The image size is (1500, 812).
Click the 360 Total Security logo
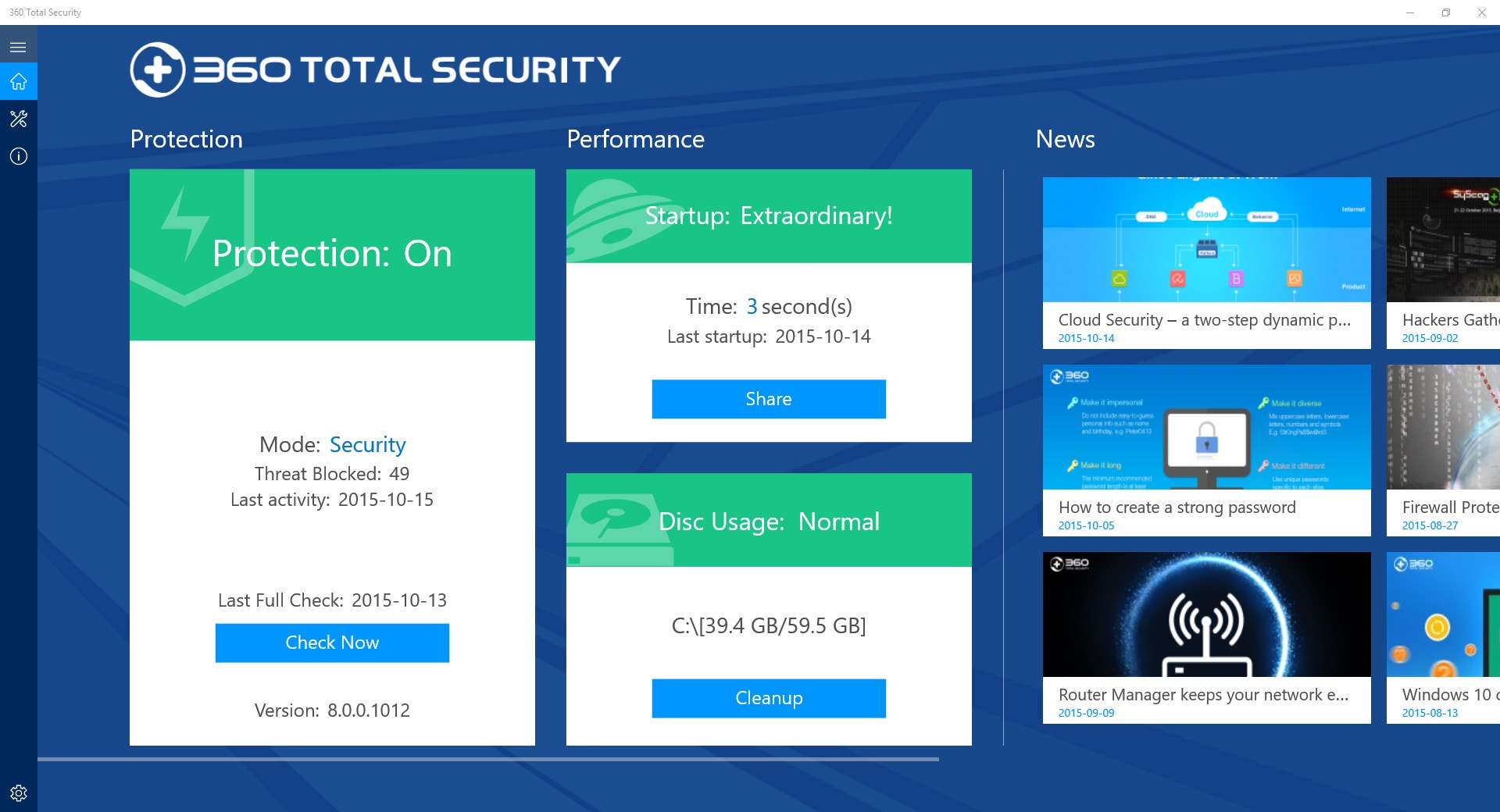click(x=375, y=68)
